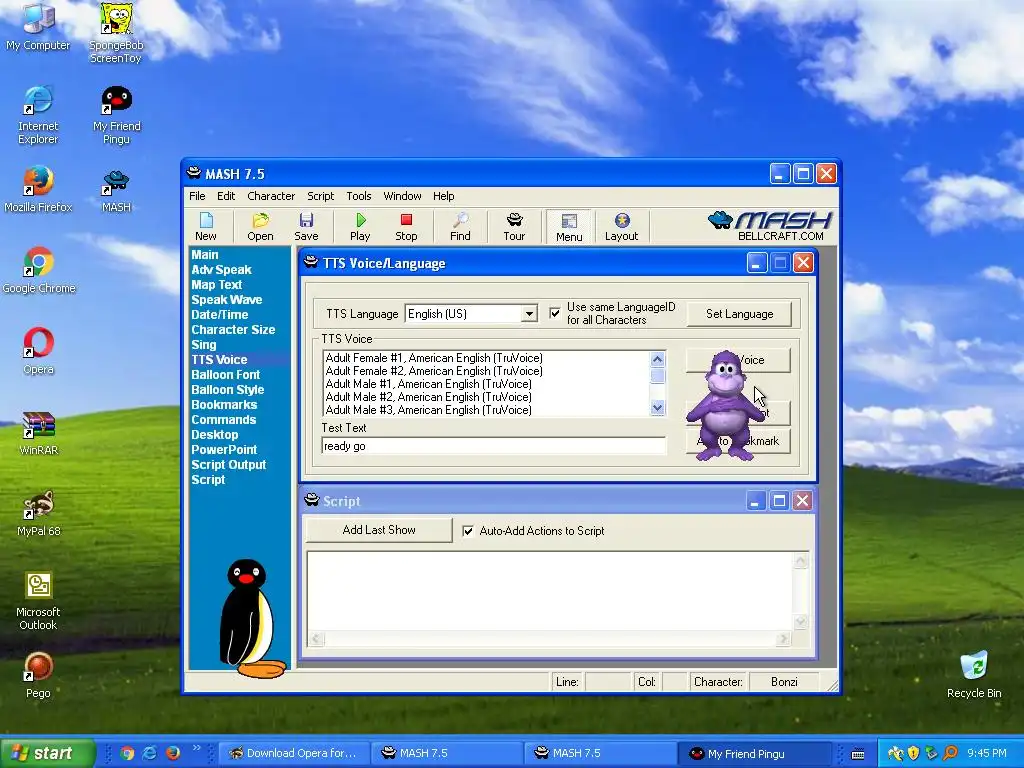Open the Window menu
Image resolution: width=1024 pixels, height=768 pixels.
tap(402, 196)
